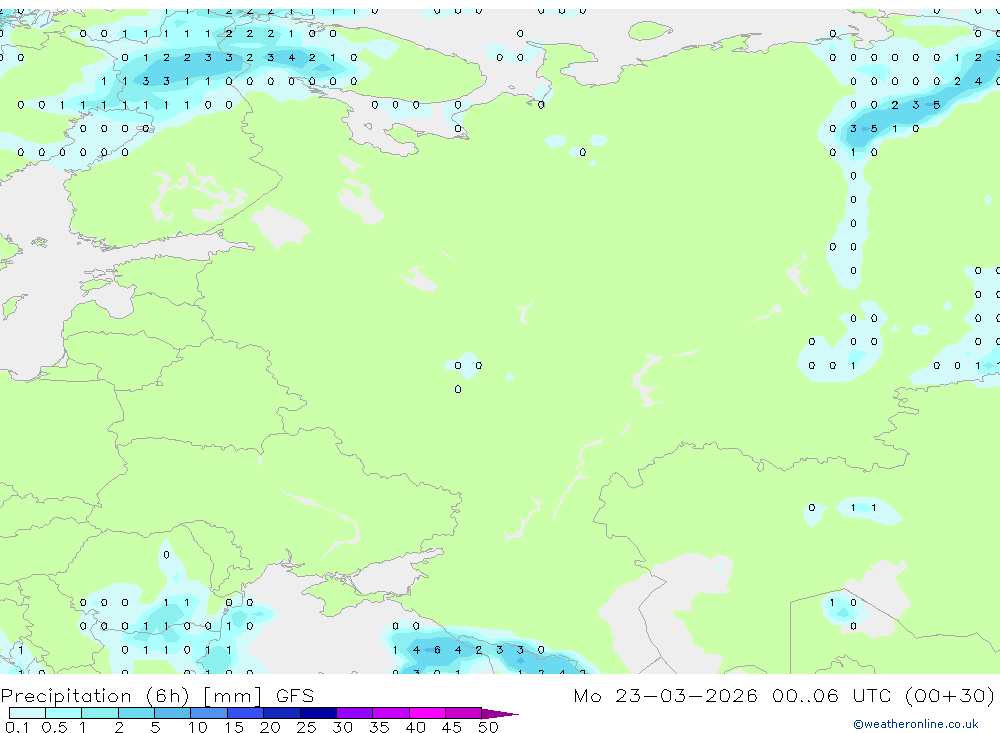Click the 'Precipitation (6h) [mm] GFS' title
1000x733 pixels.
[x=158, y=696]
